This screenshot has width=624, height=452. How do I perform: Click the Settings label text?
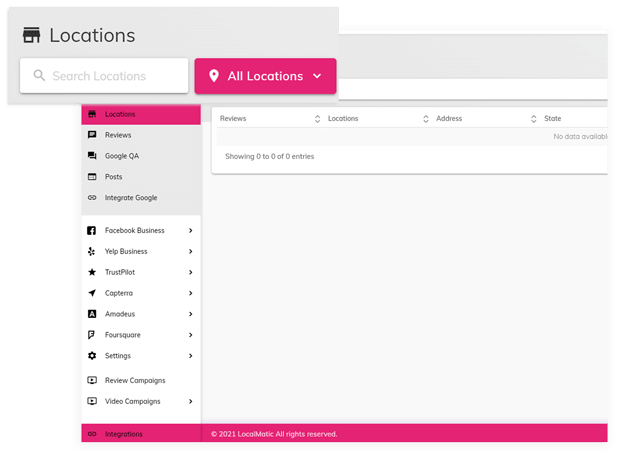118,356
